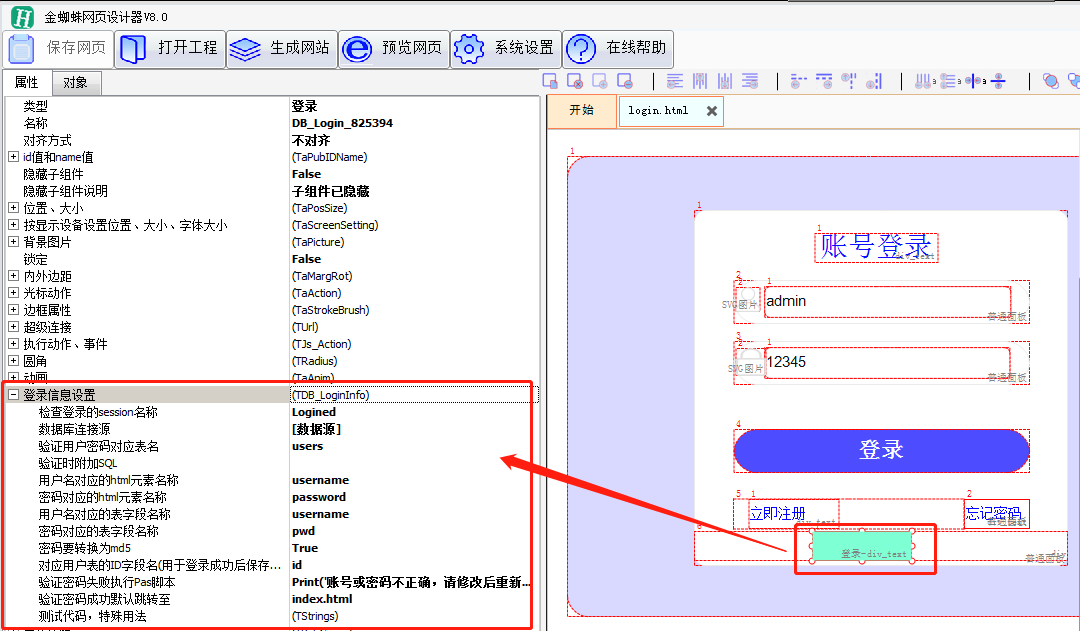Click the admin username input field

pyautogui.click(x=886, y=301)
